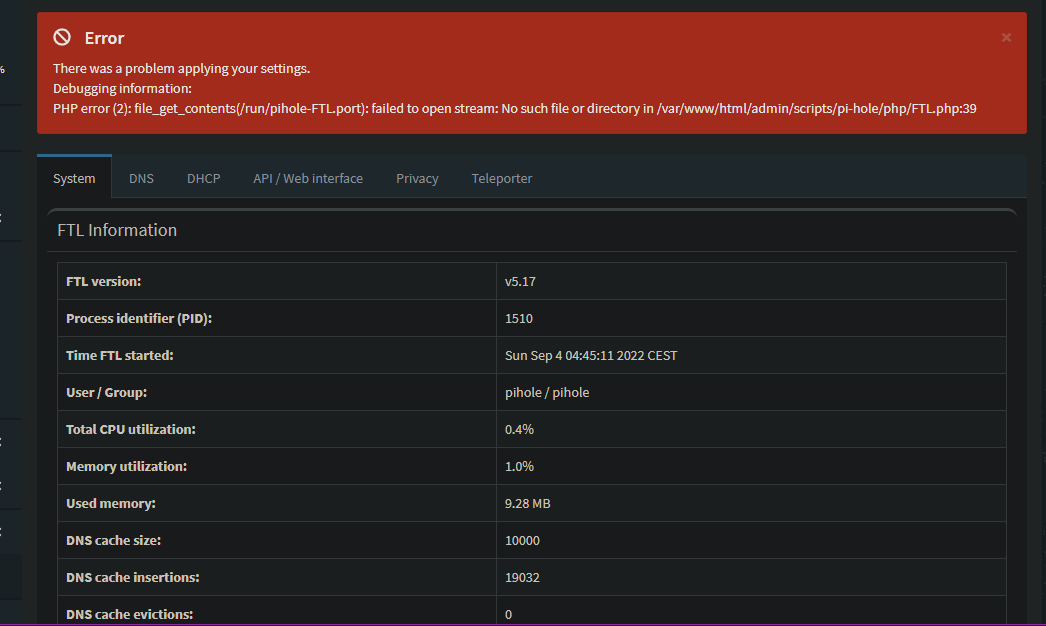Image resolution: width=1046 pixels, height=626 pixels.
Task: Click the Used memory value 9.28 MB
Action: [527, 504]
